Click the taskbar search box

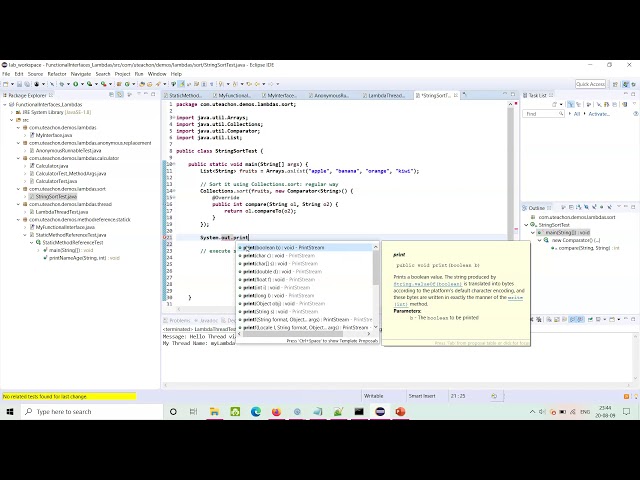92,411
